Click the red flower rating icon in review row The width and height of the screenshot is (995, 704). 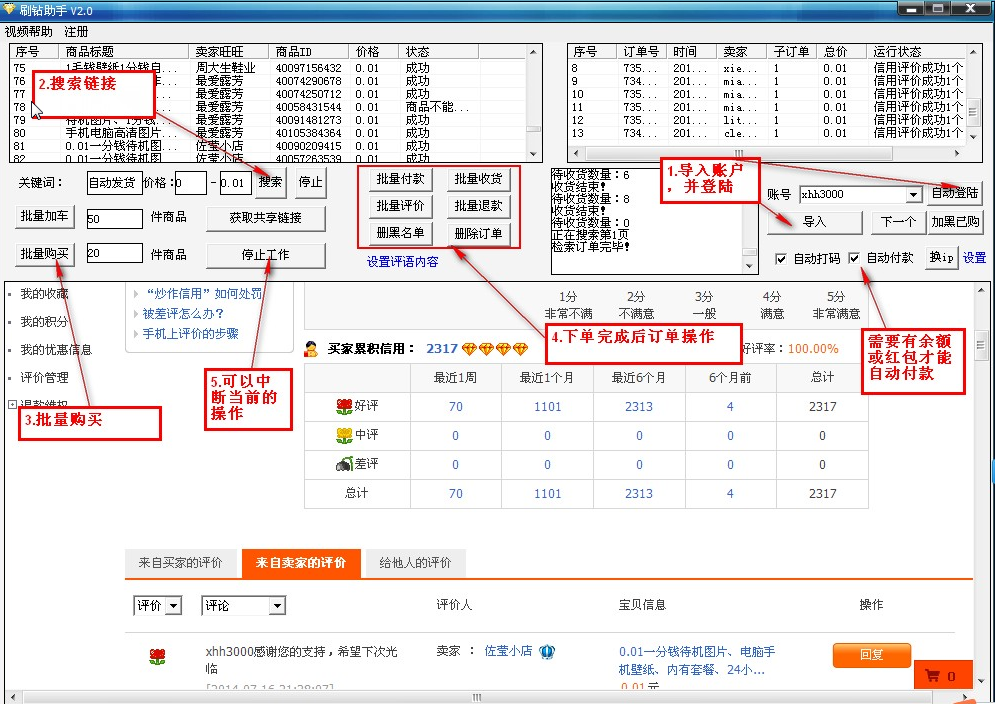tap(157, 656)
